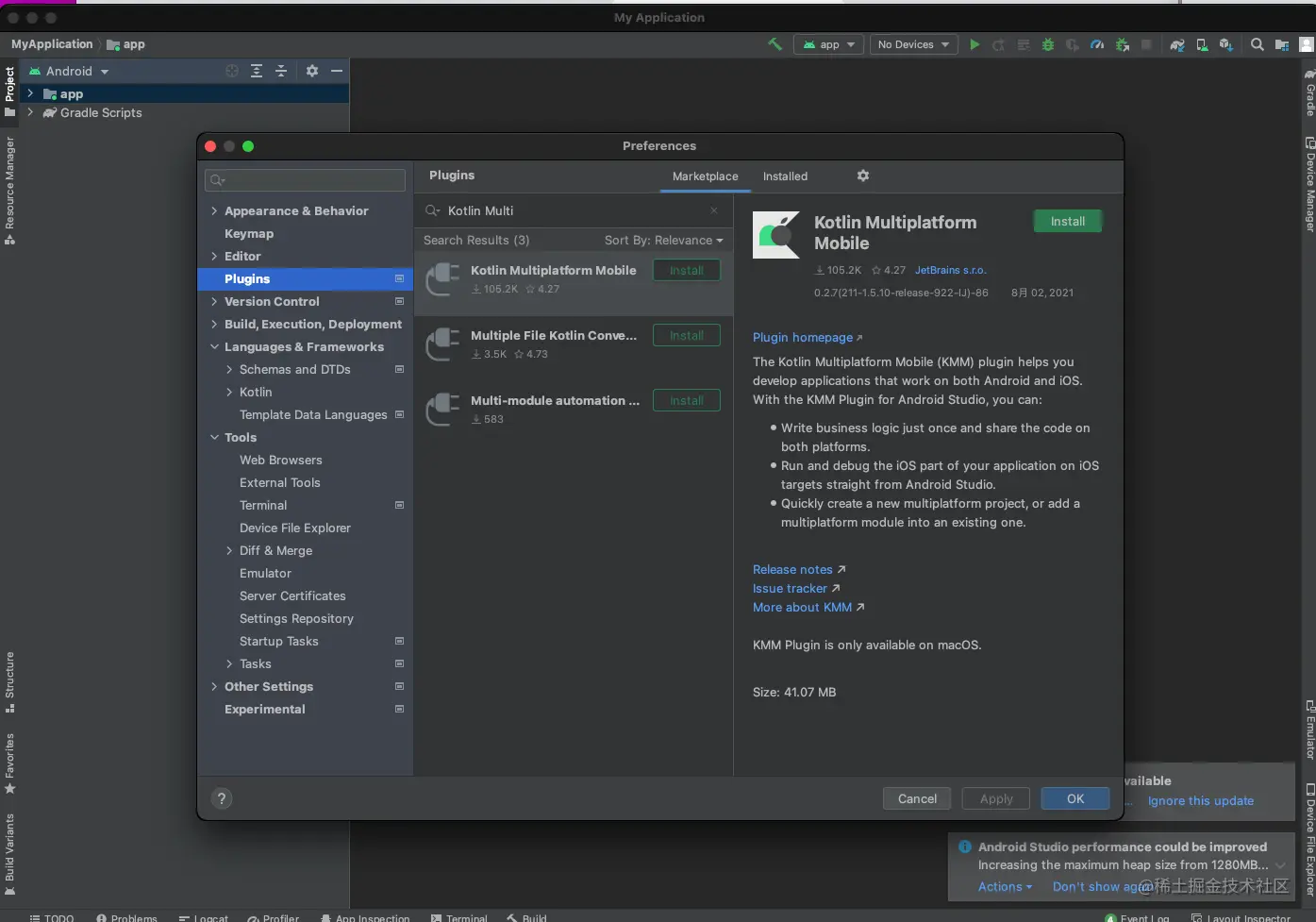Click the Make Project hammer icon
1316x922 pixels.
point(775,44)
